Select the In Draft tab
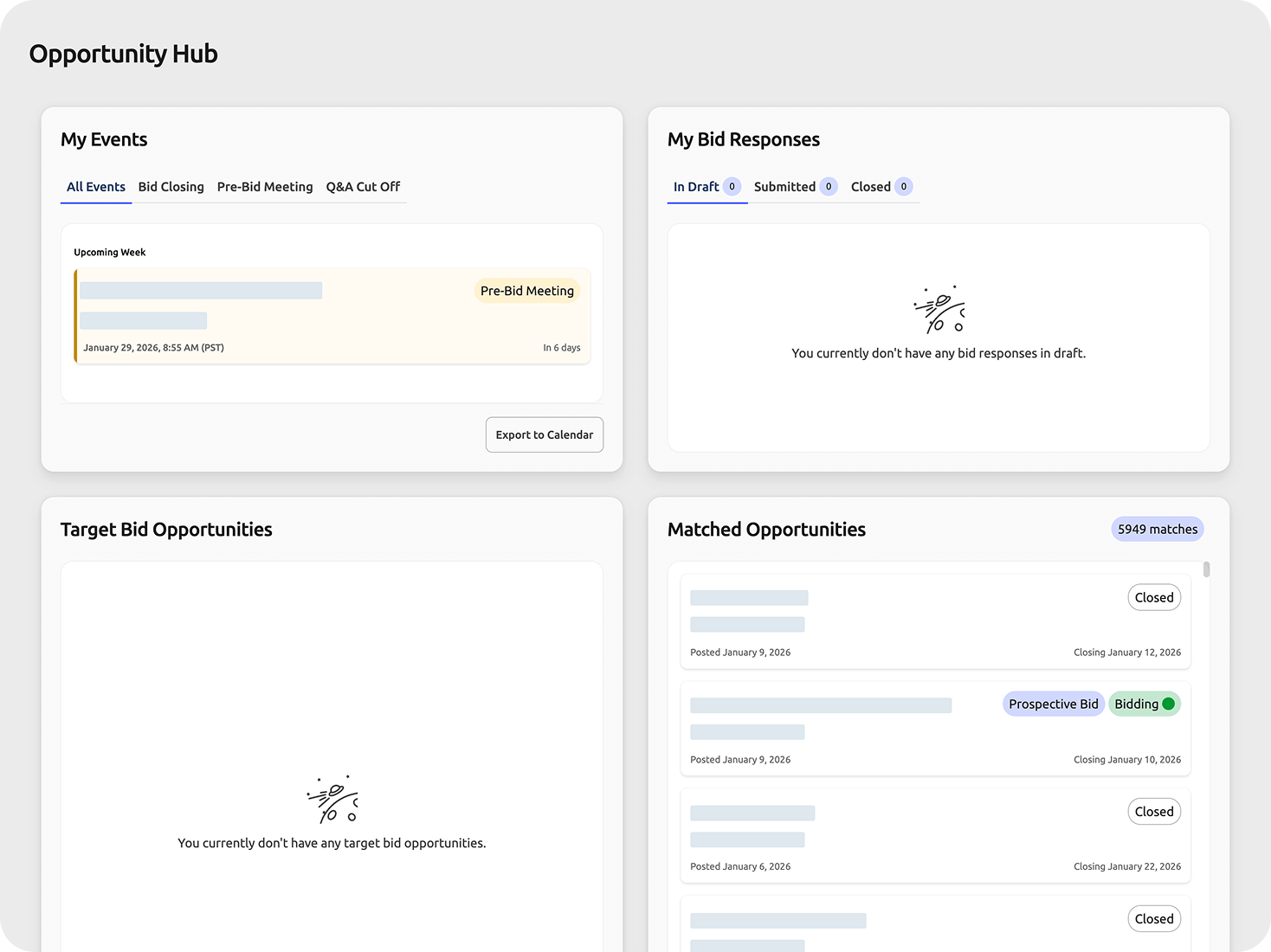The width and height of the screenshot is (1271, 952). [x=698, y=187]
